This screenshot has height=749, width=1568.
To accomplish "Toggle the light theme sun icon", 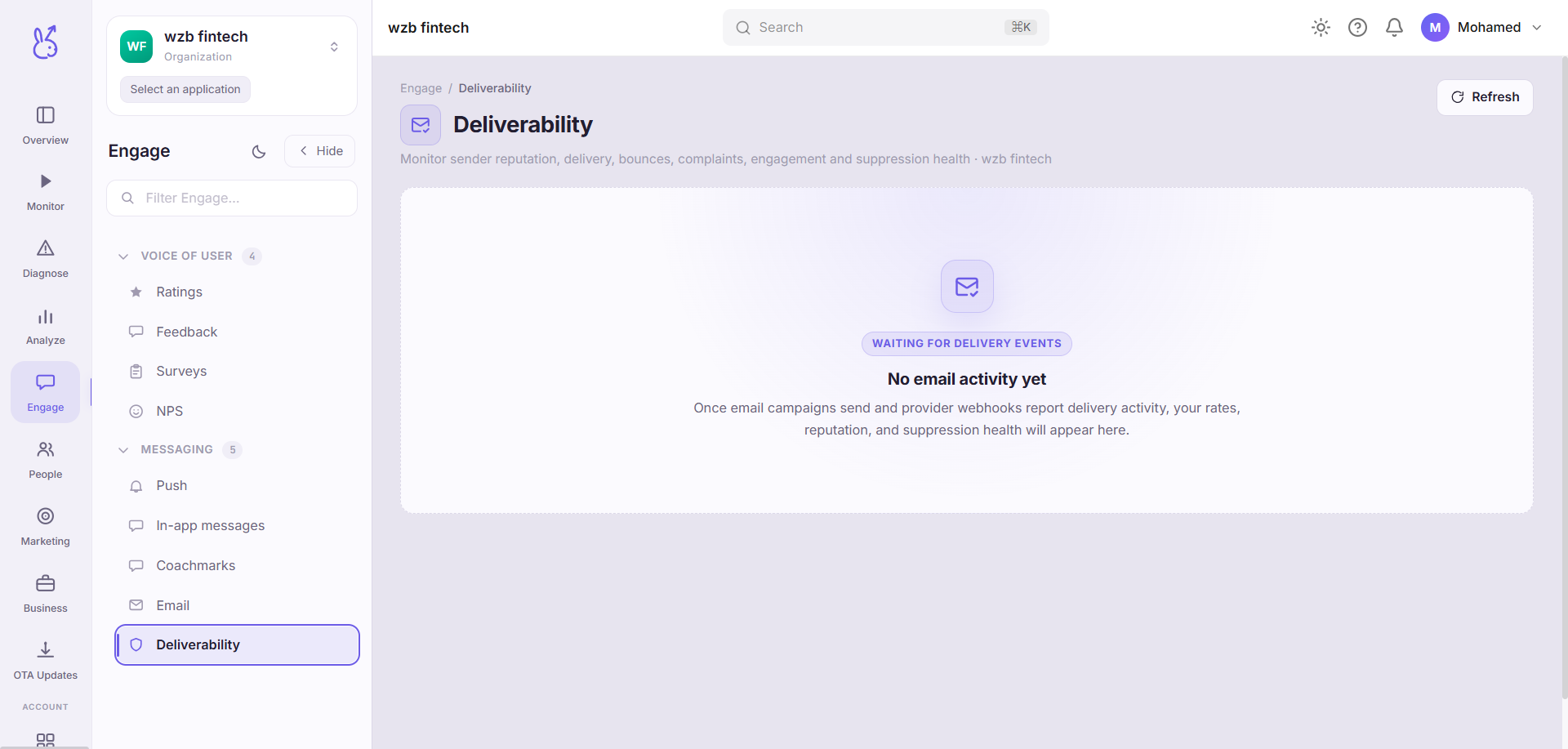I will 1321,28.
